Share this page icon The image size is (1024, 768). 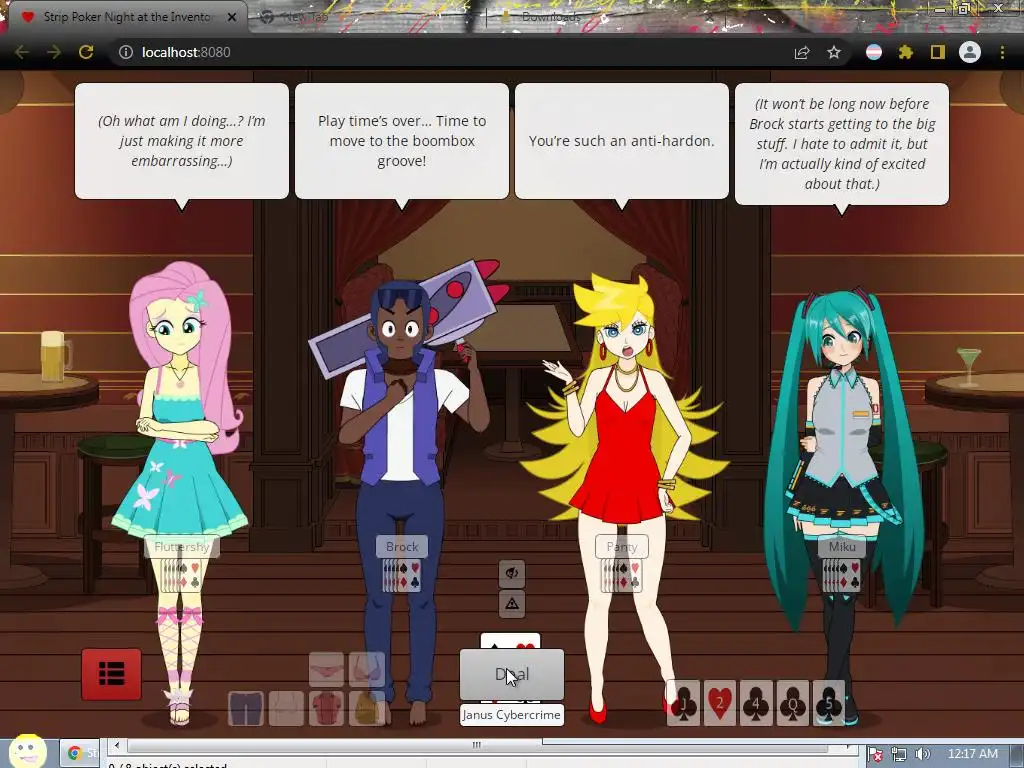coord(802,52)
